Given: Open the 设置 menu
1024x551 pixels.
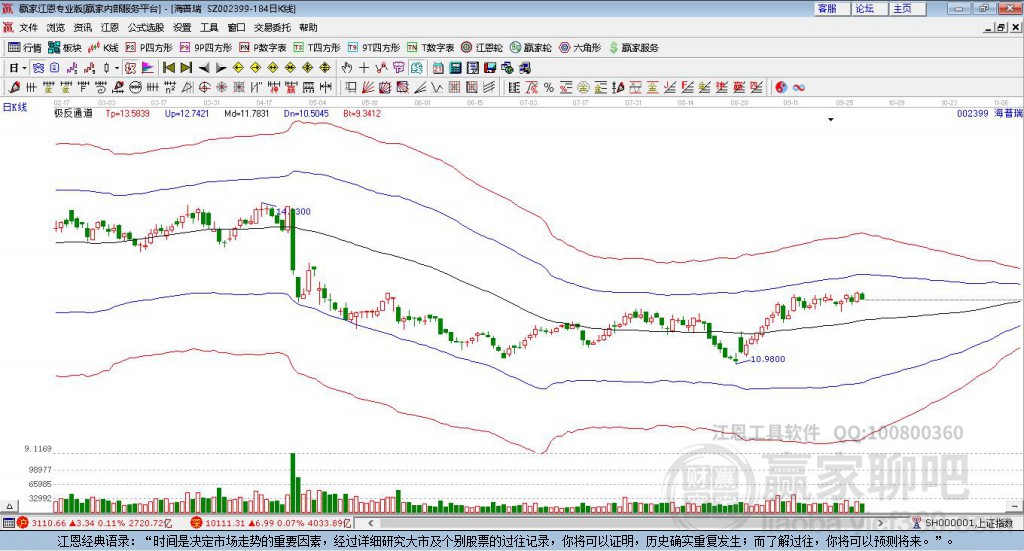Looking at the screenshot, I should tap(182, 27).
